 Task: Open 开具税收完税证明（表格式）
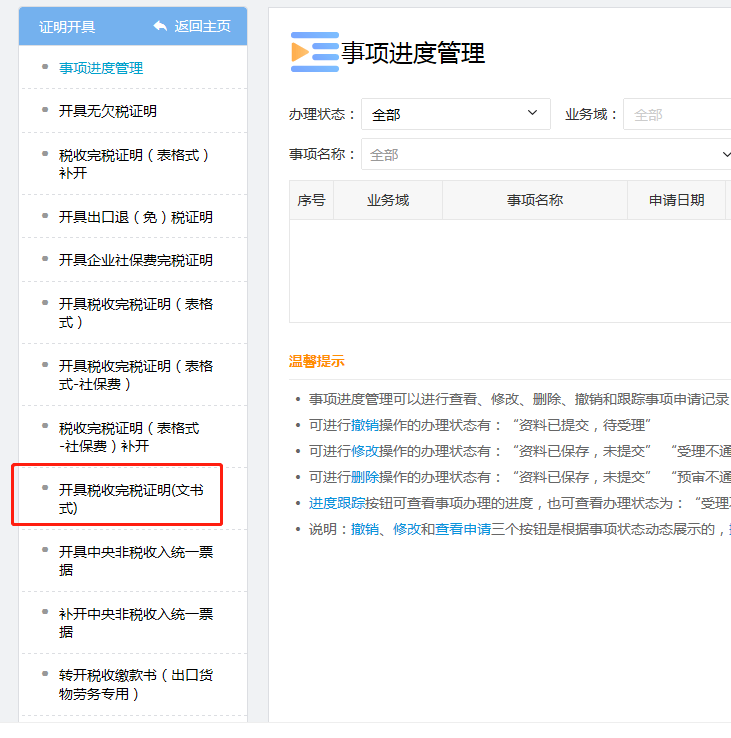coord(136,313)
